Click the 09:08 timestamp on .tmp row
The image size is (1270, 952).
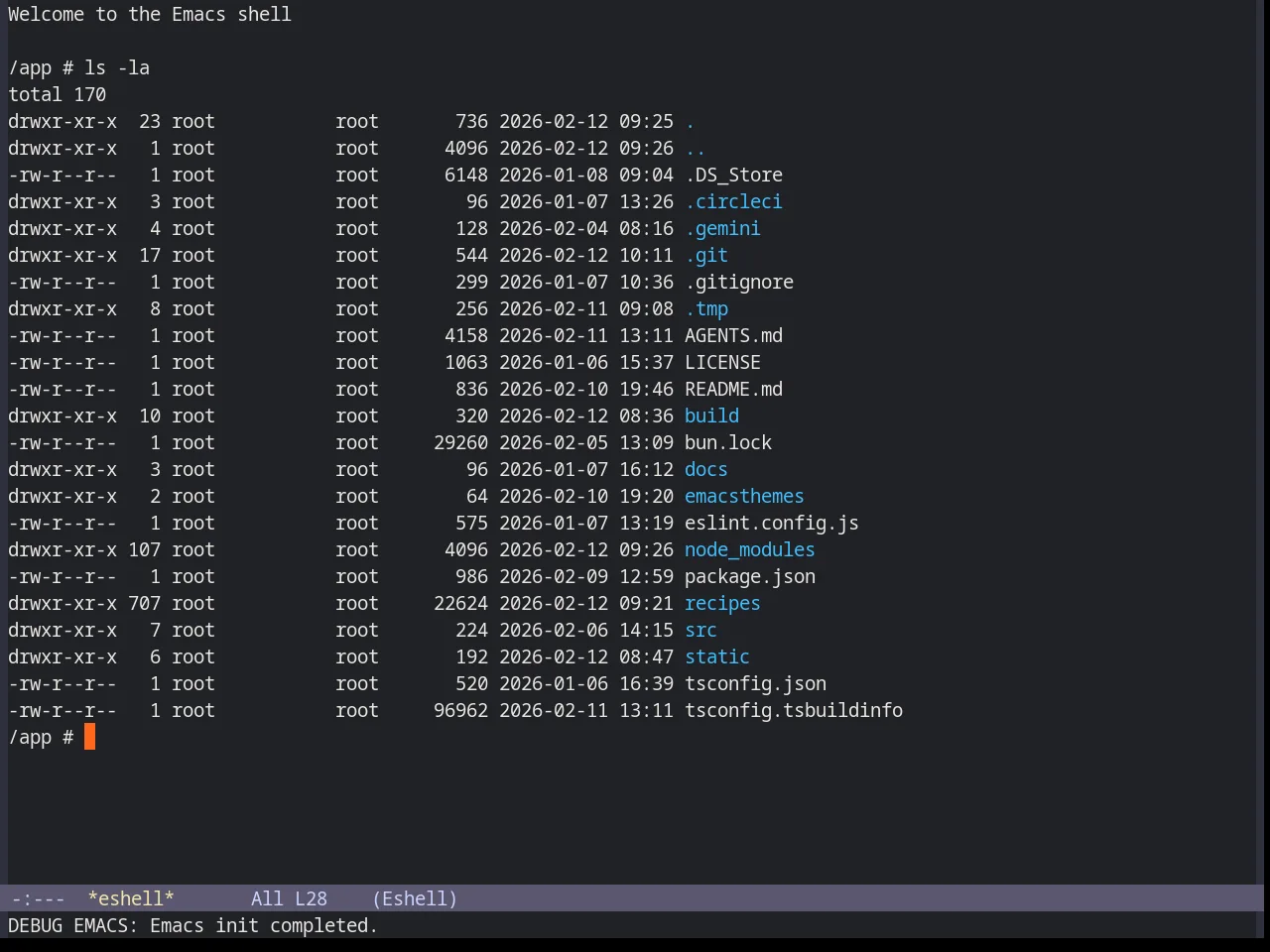point(646,309)
